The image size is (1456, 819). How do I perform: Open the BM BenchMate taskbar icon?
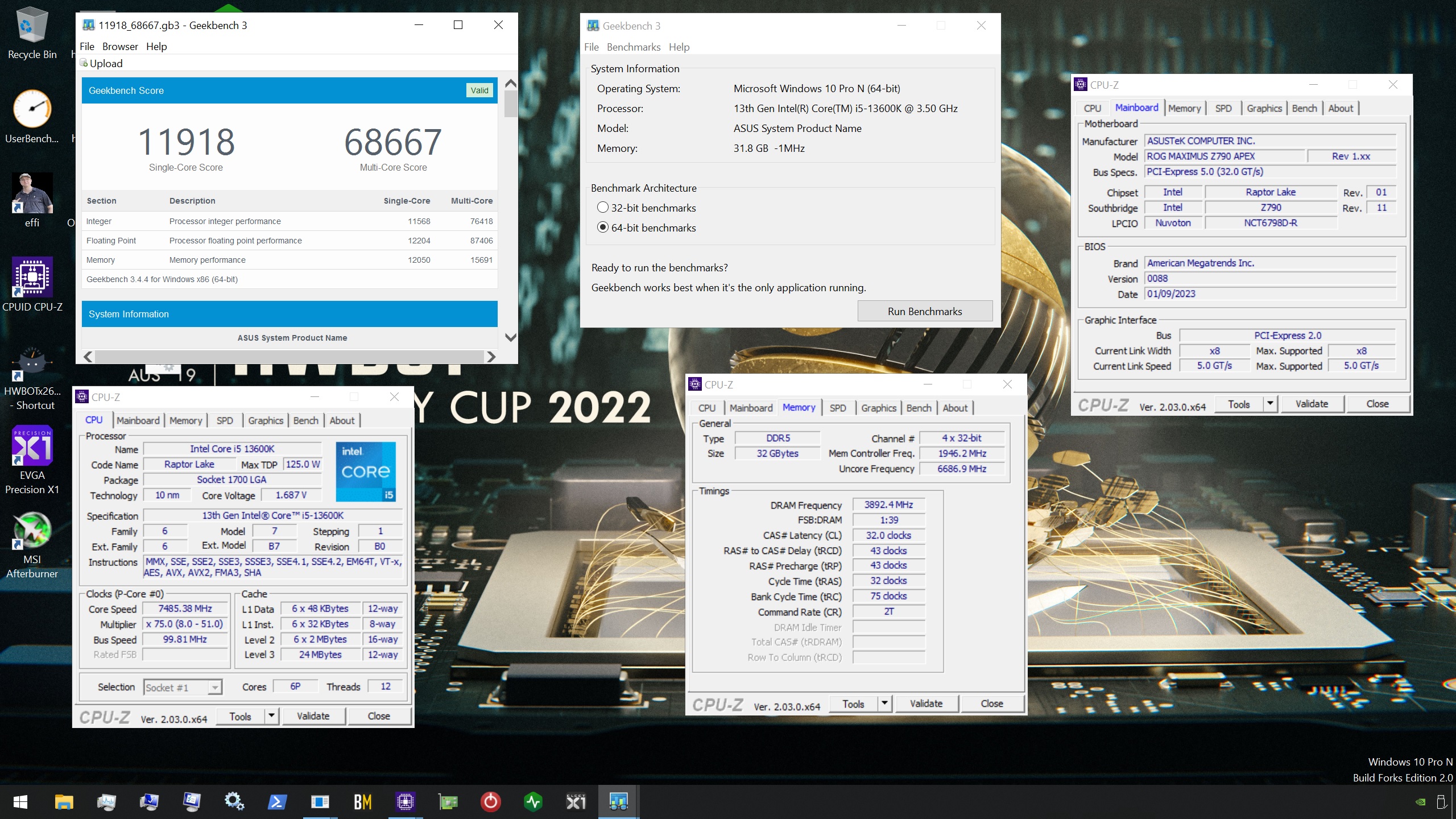tap(362, 802)
